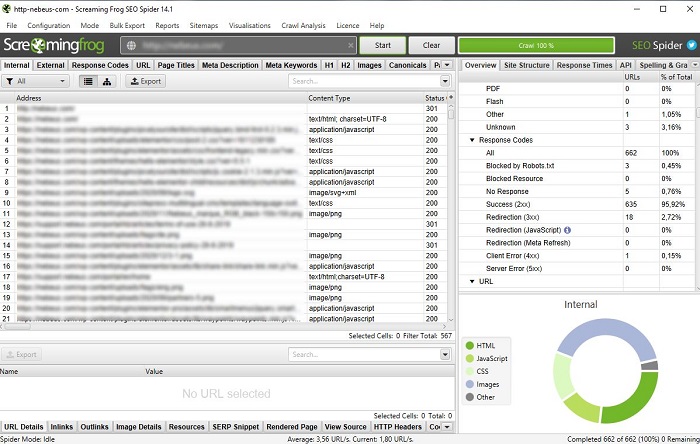This screenshot has height=444, width=700.
Task: Open the Help menu
Action: 377,25
